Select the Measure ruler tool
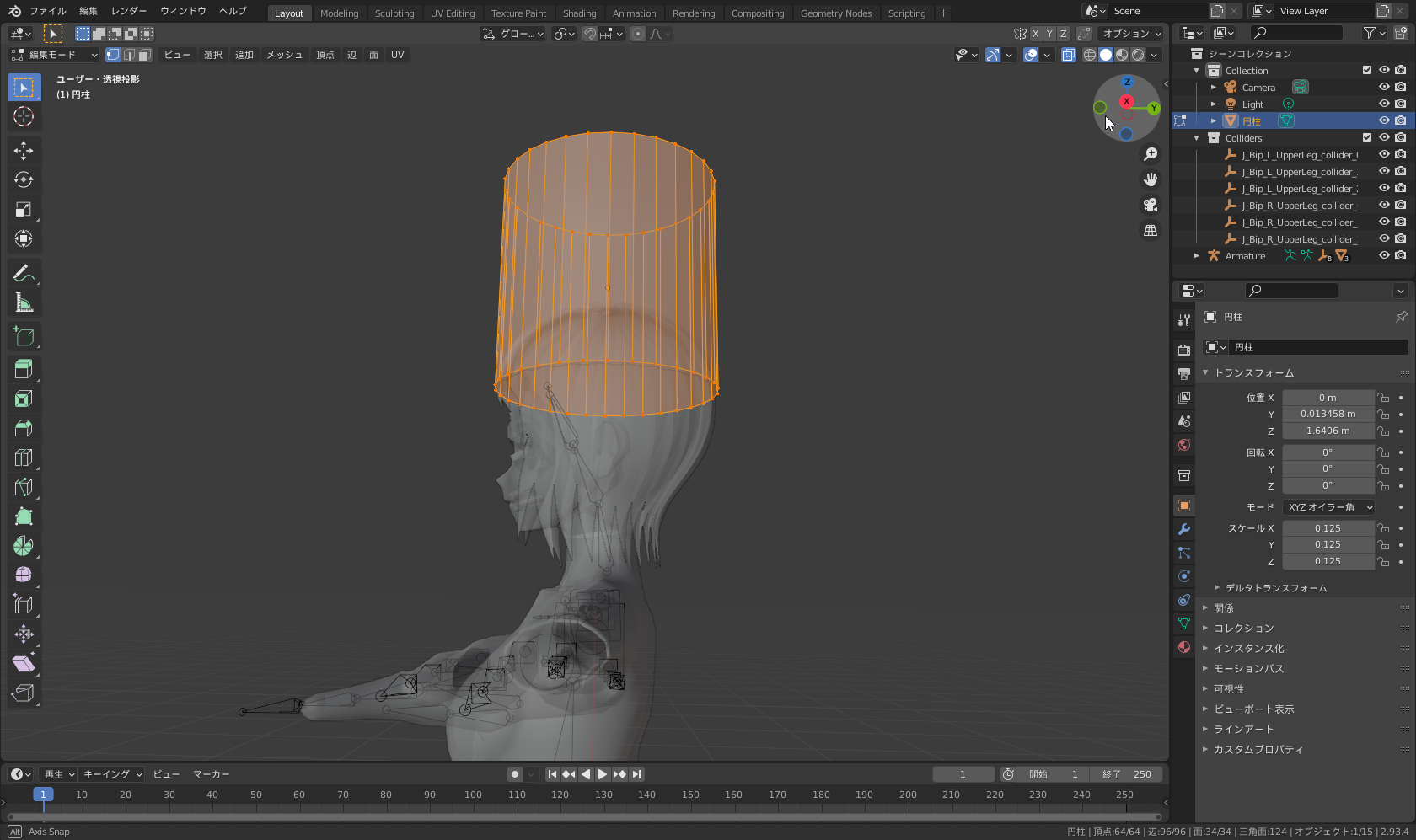 (24, 302)
